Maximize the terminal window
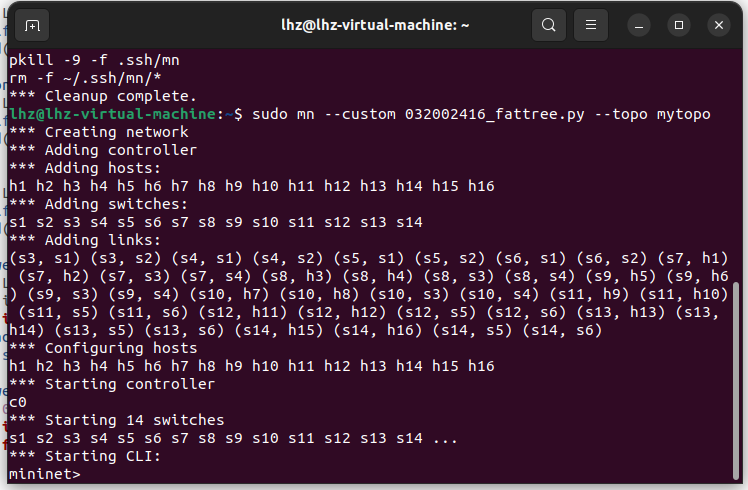Screen dimensions: 748x490 click(679, 25)
